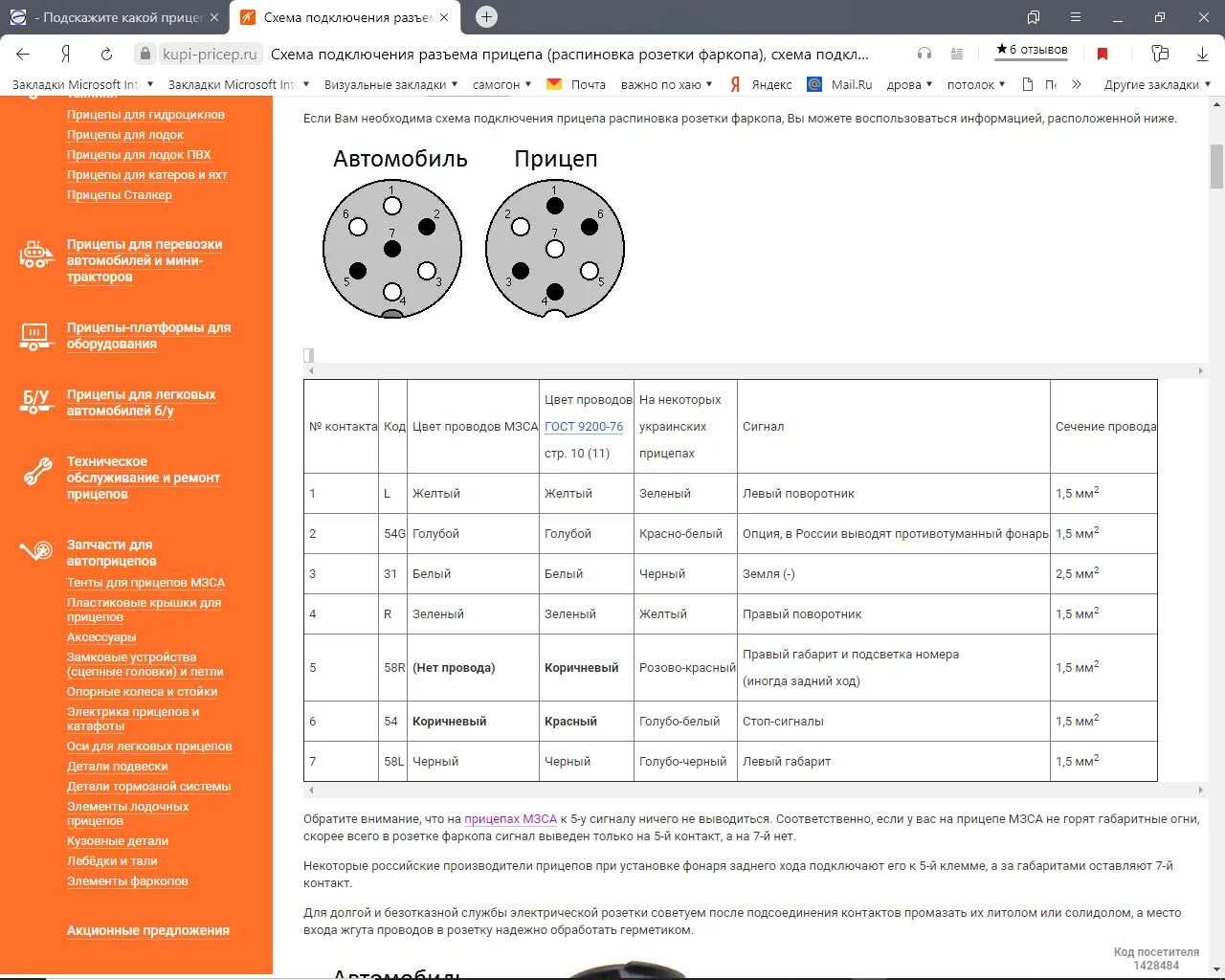Click the car transport trailers icon
Image resolution: width=1225 pixels, height=980 pixels.
coord(36,255)
